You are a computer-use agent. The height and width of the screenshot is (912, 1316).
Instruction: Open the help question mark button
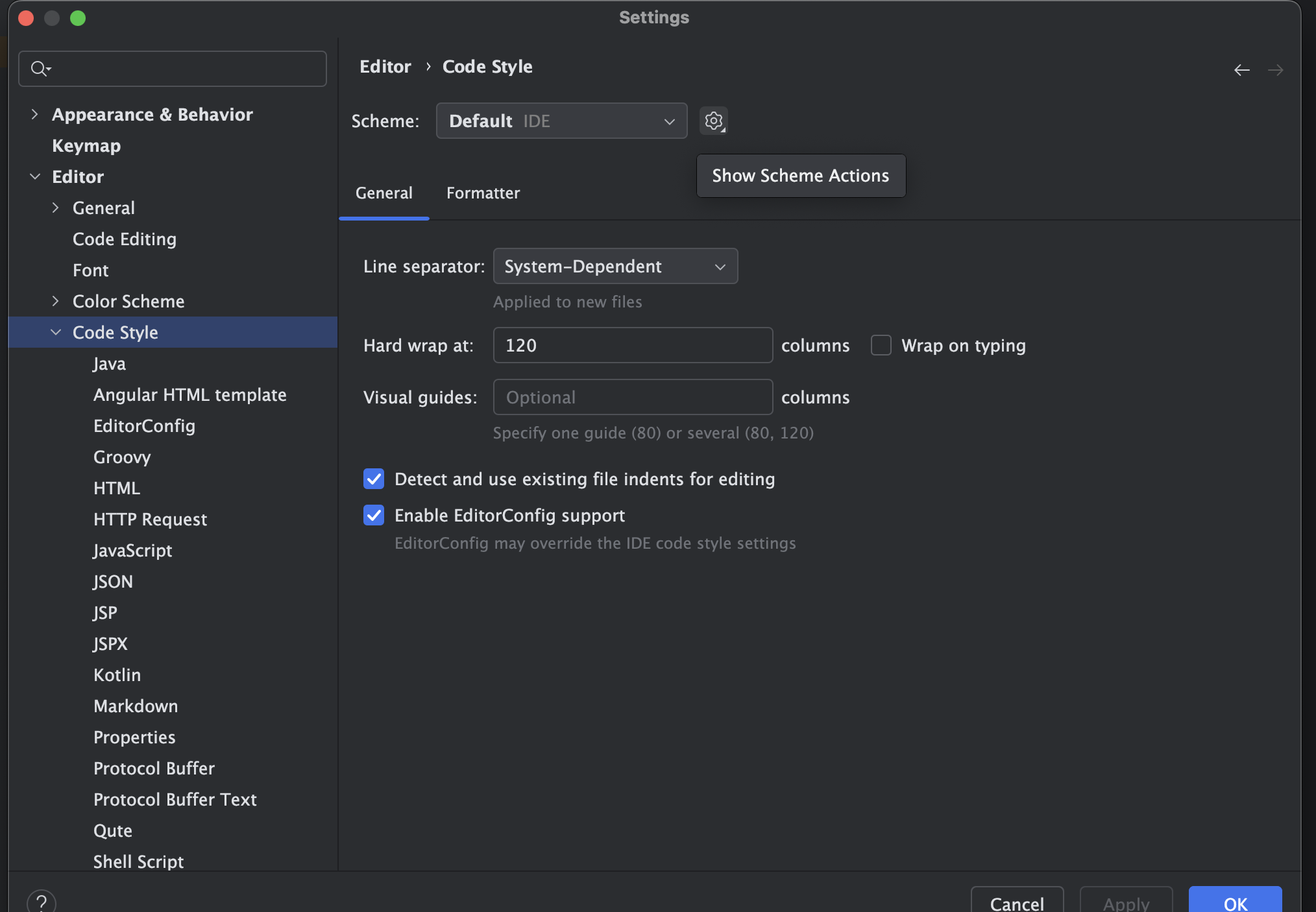[x=41, y=902]
